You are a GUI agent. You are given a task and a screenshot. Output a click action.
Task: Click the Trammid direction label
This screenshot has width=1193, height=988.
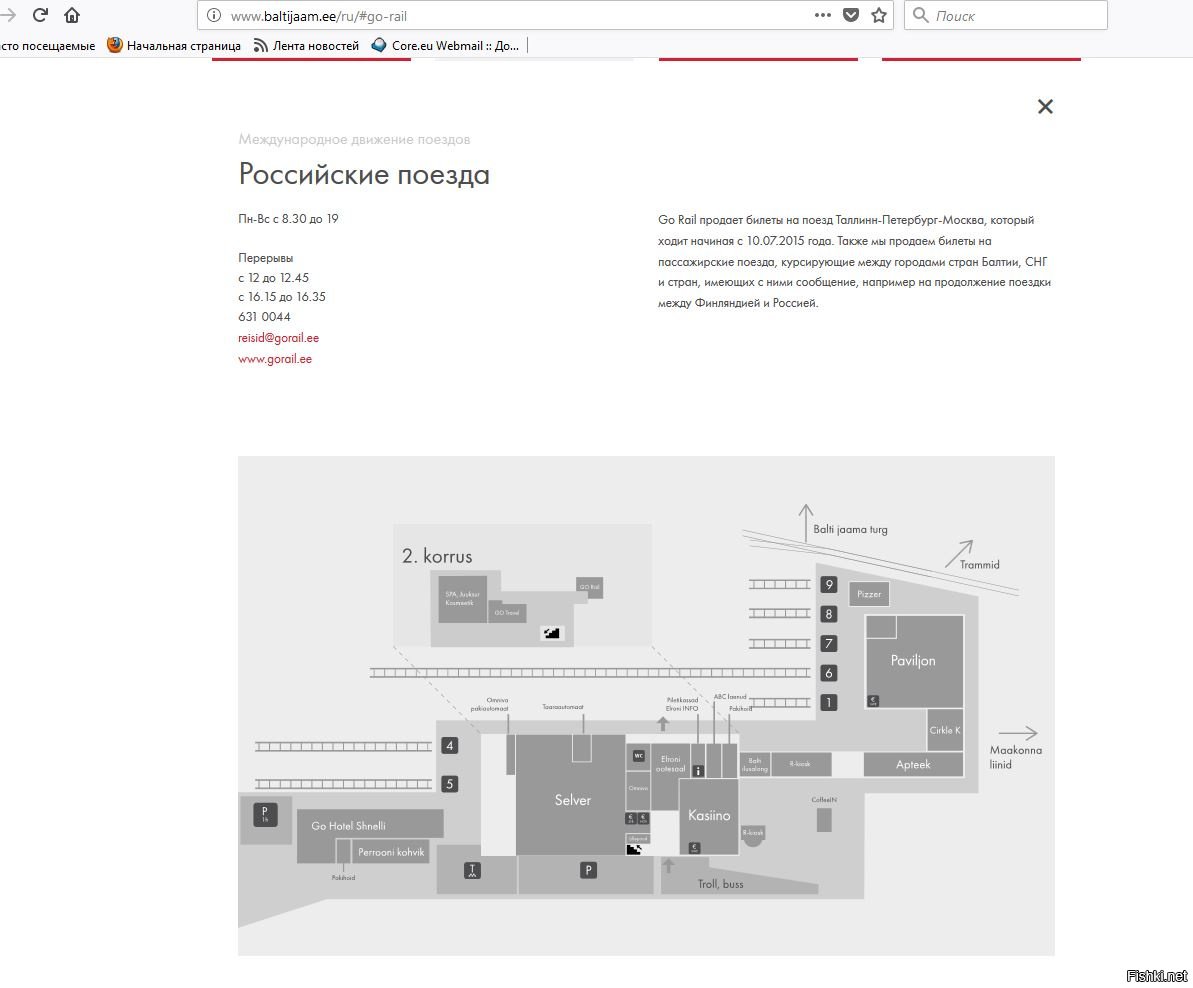point(979,564)
